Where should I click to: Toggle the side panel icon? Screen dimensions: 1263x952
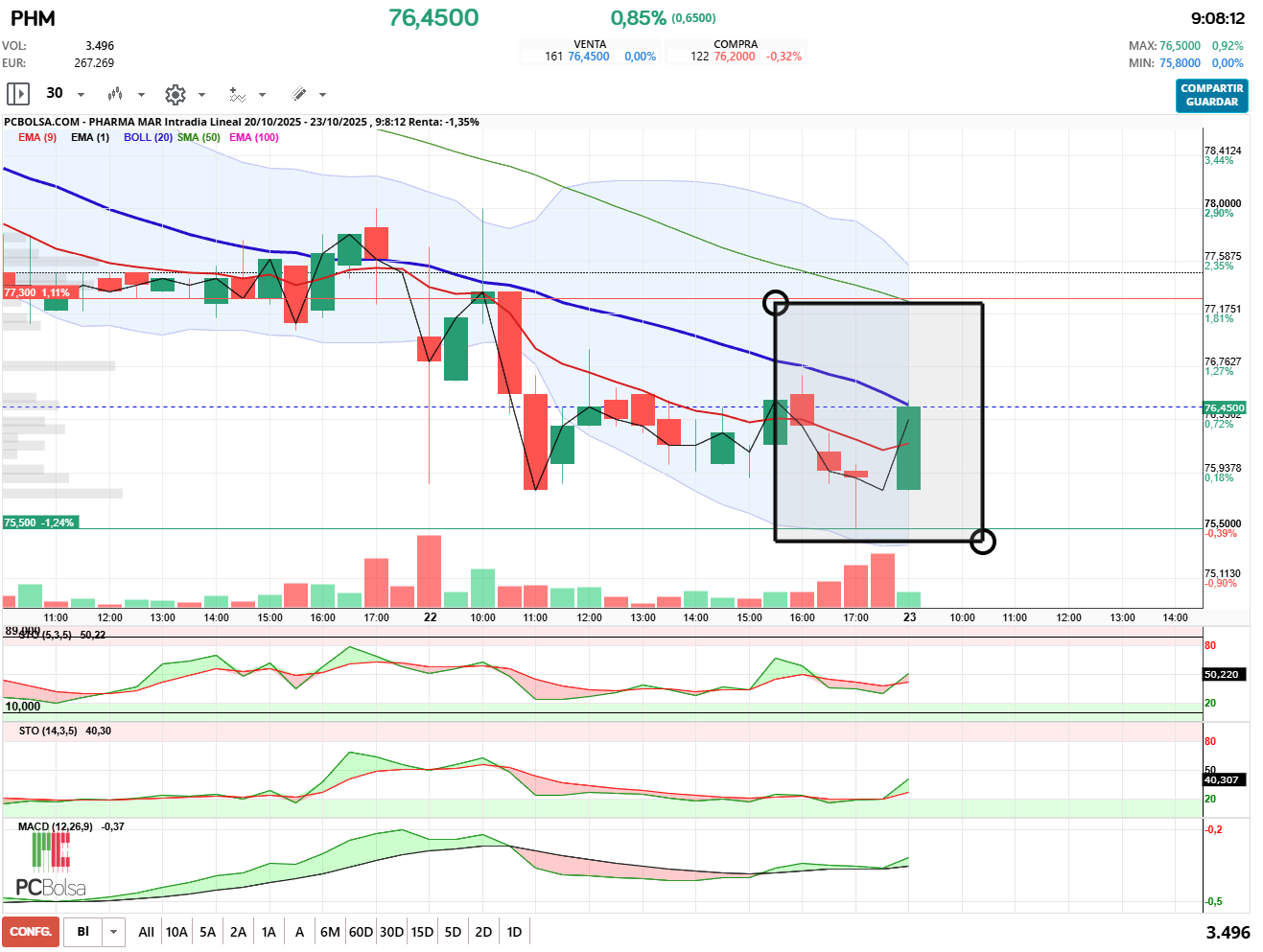click(x=18, y=94)
